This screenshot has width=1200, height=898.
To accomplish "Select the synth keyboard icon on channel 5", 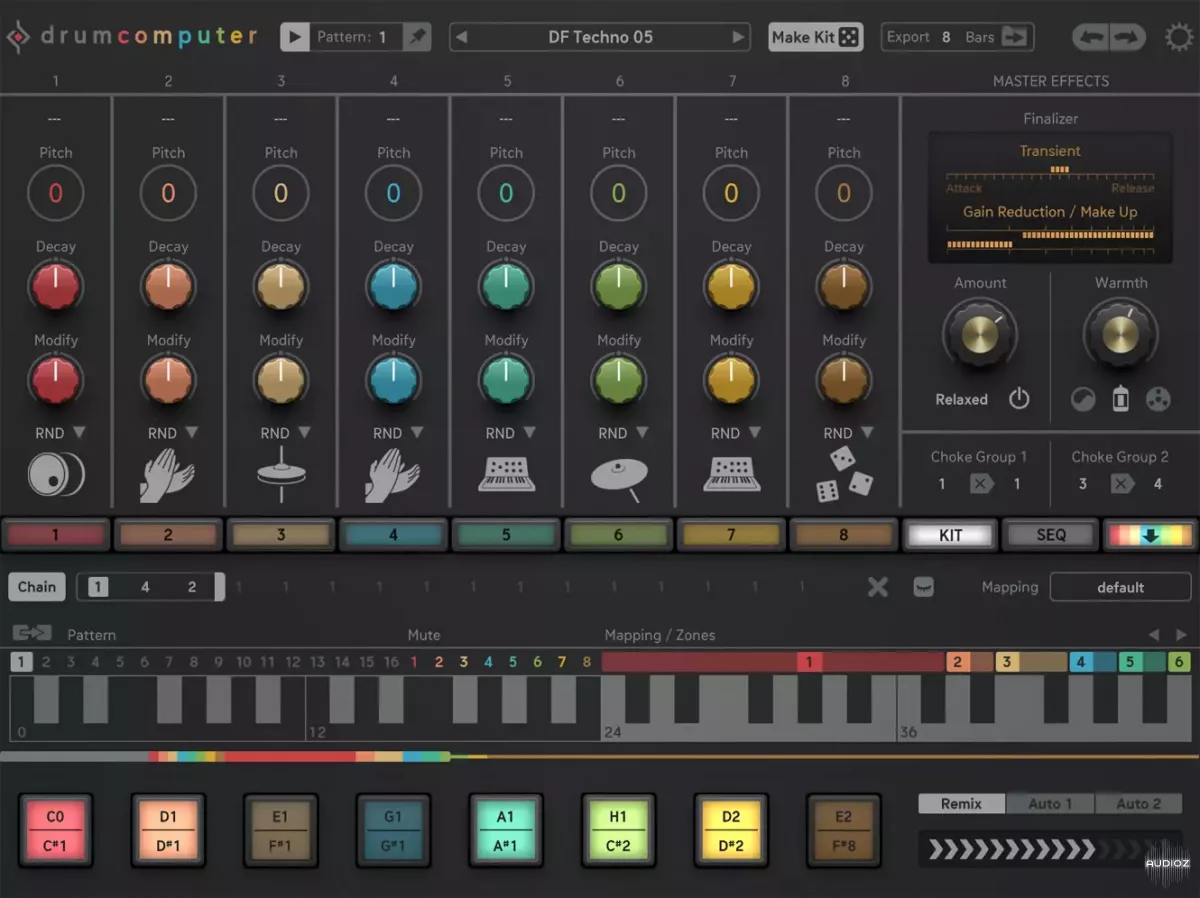I will click(506, 475).
